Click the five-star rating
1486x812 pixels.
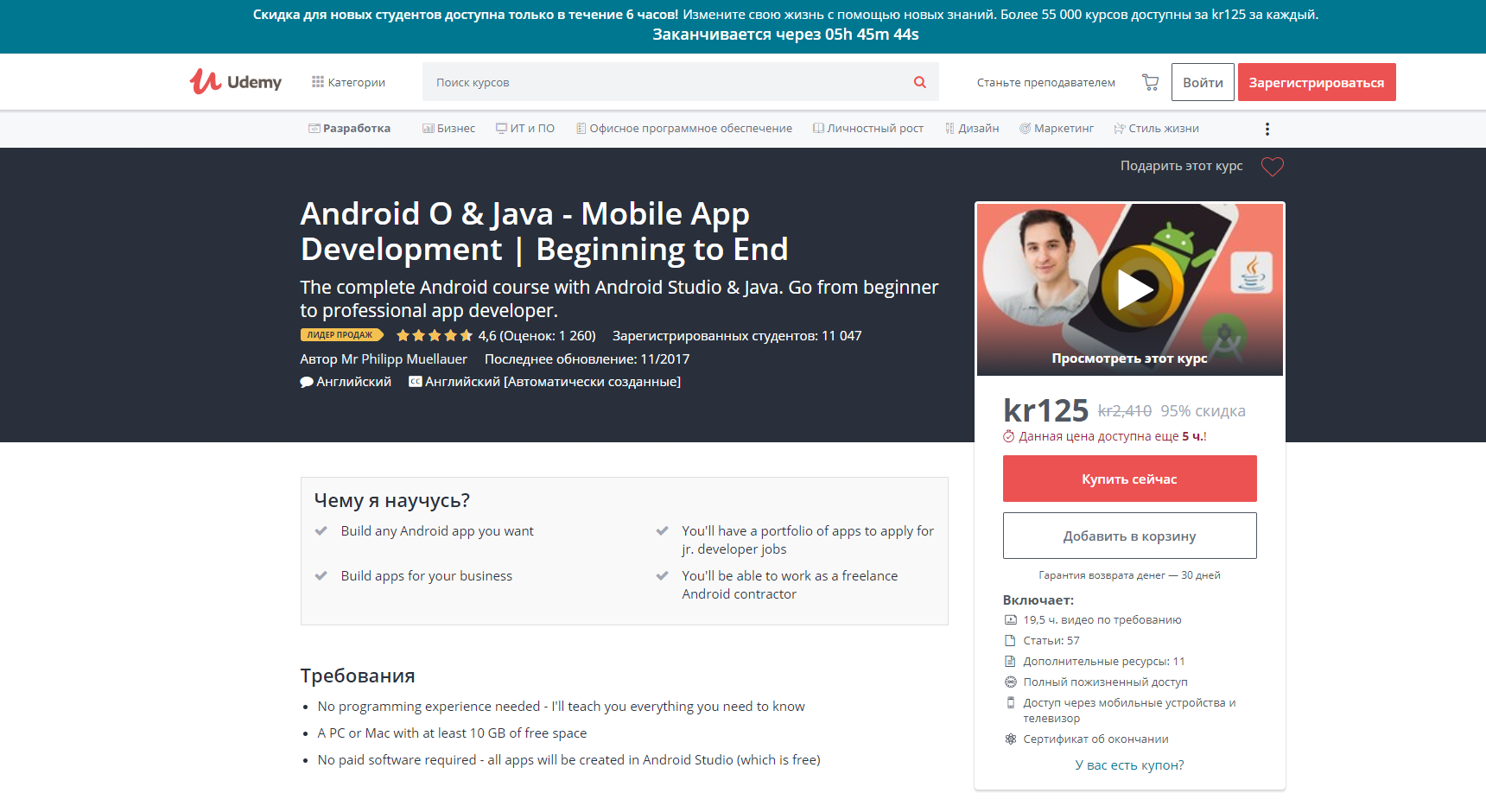point(435,335)
